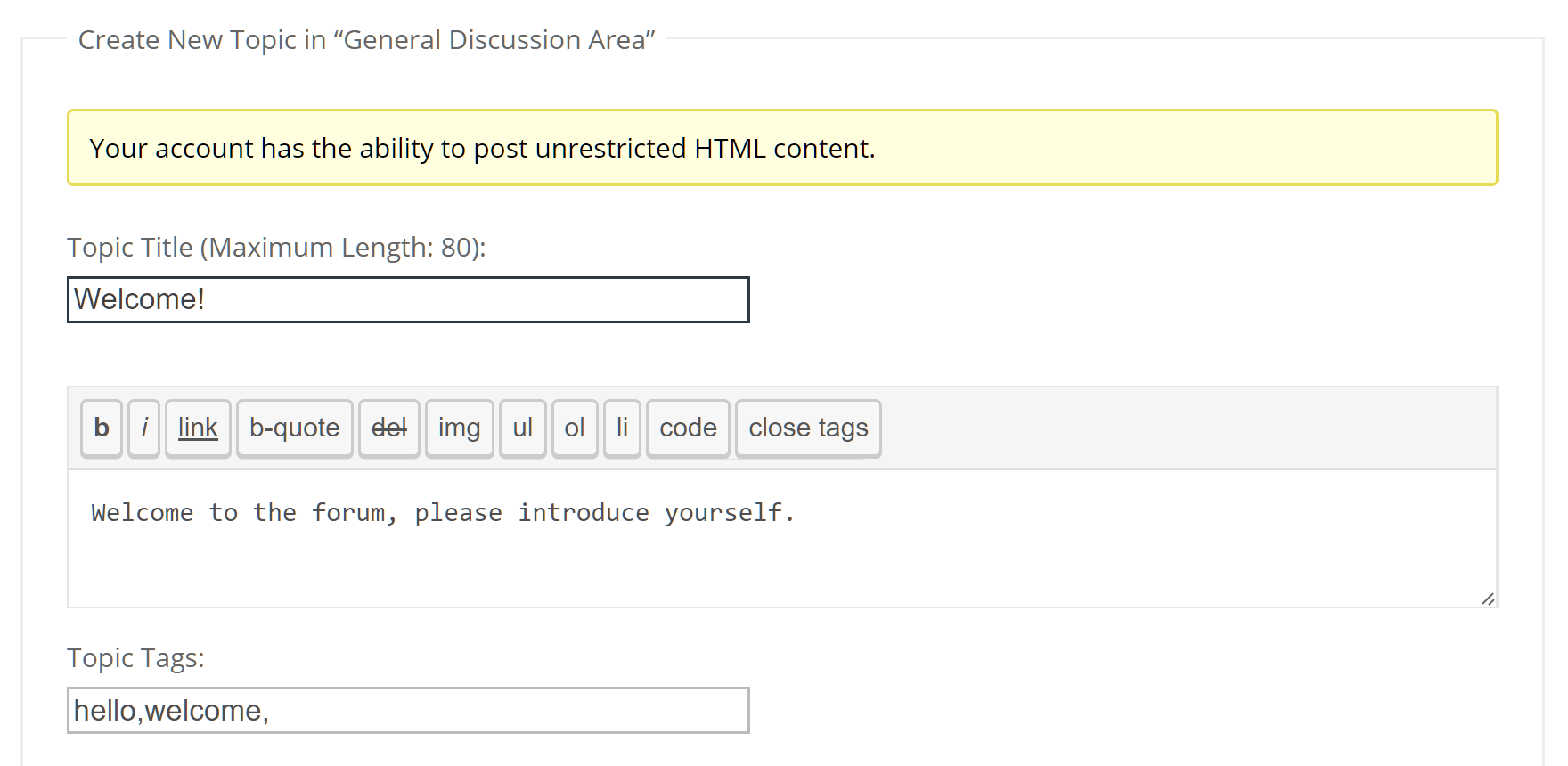This screenshot has width=1568, height=766.
Task: Click the Create New Topic legend heading
Action: [366, 40]
